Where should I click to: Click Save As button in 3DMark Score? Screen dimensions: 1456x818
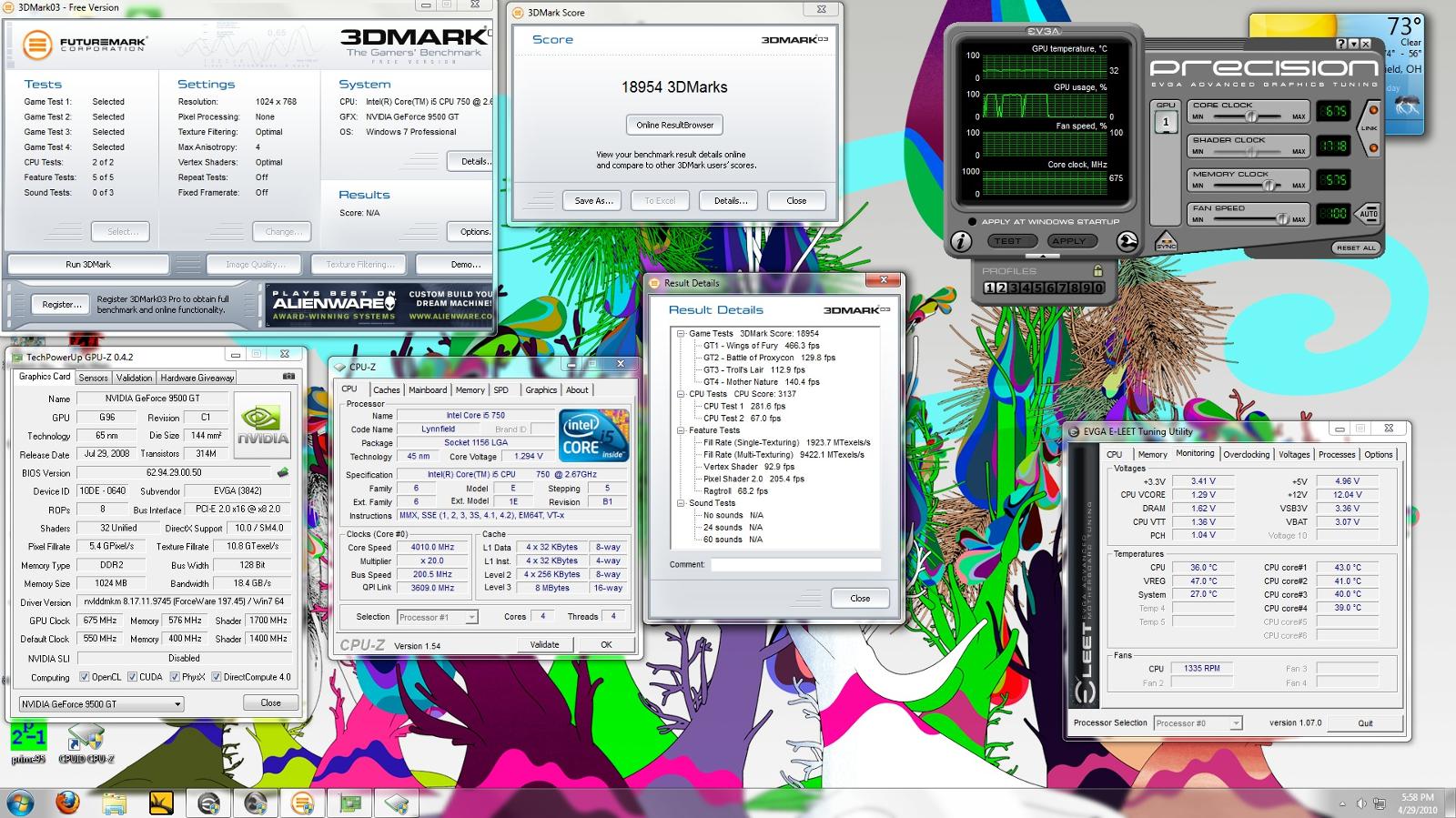coord(593,200)
